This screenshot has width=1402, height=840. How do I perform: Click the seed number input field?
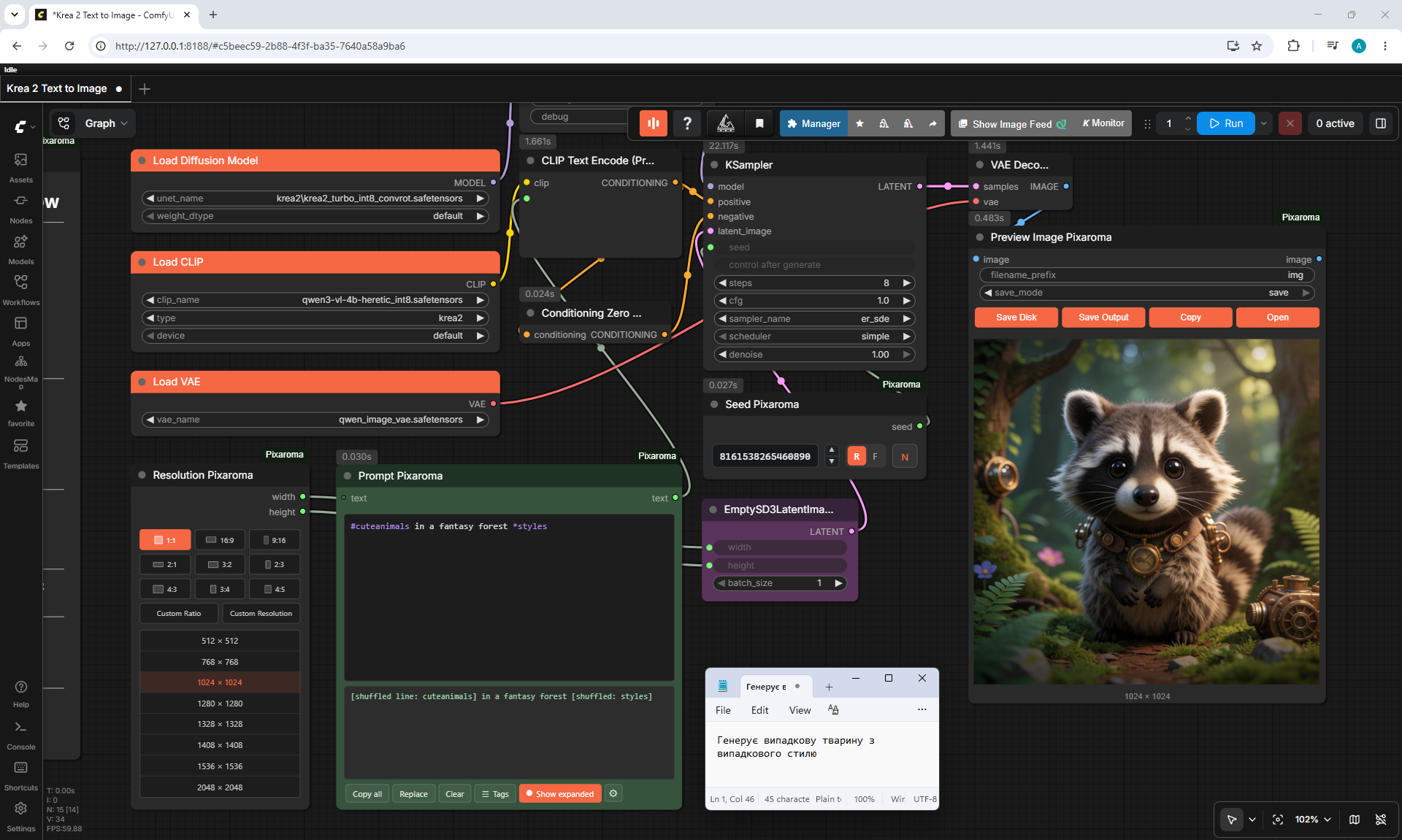click(765, 456)
